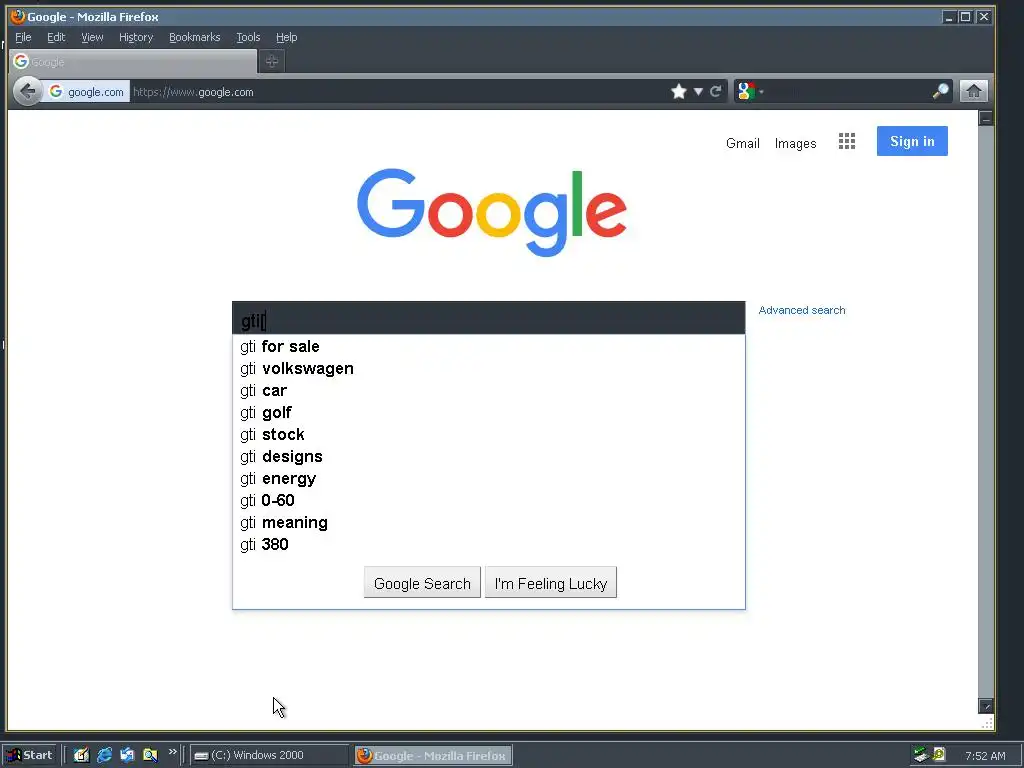
Task: Click the Google Search button
Action: click(x=422, y=583)
